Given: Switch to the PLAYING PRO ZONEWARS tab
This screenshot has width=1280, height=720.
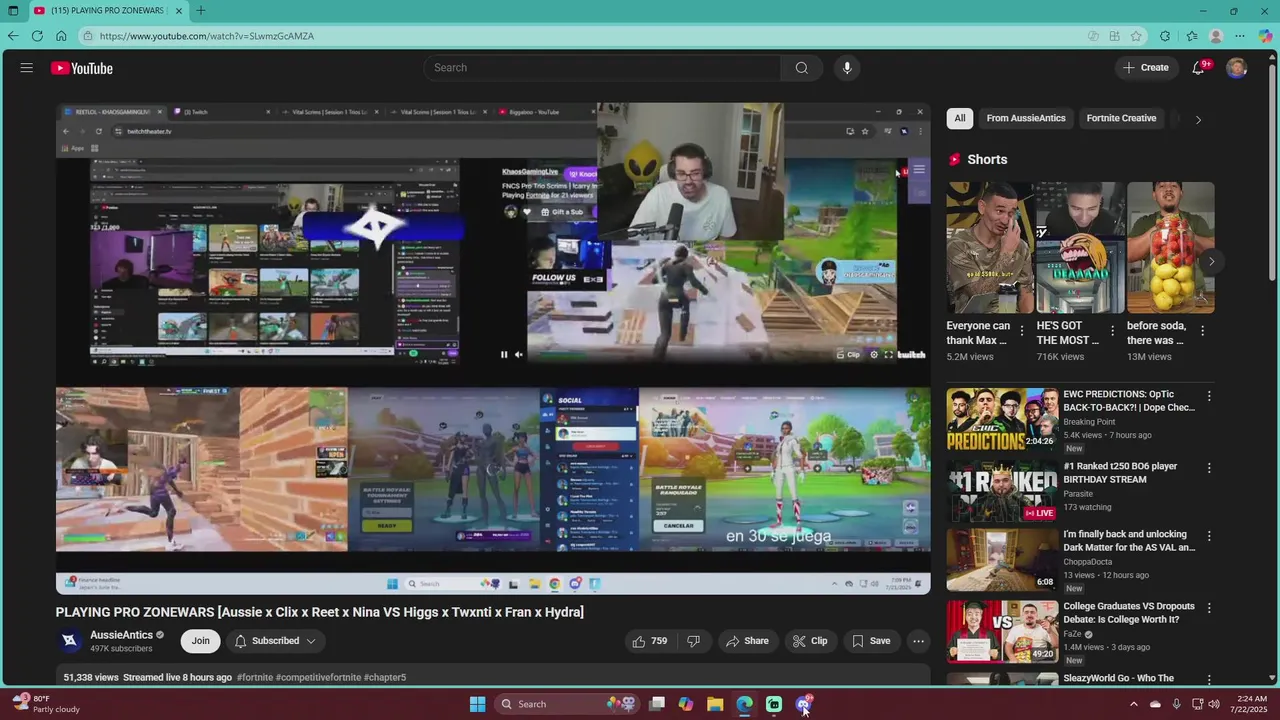Looking at the screenshot, I should [x=107, y=11].
